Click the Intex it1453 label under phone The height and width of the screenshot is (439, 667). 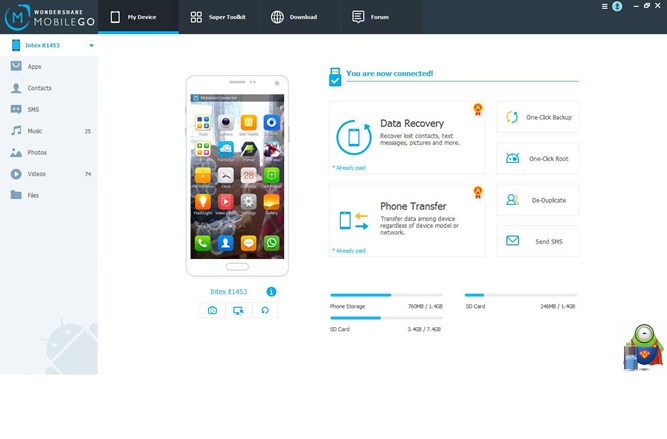pyautogui.click(x=228, y=291)
